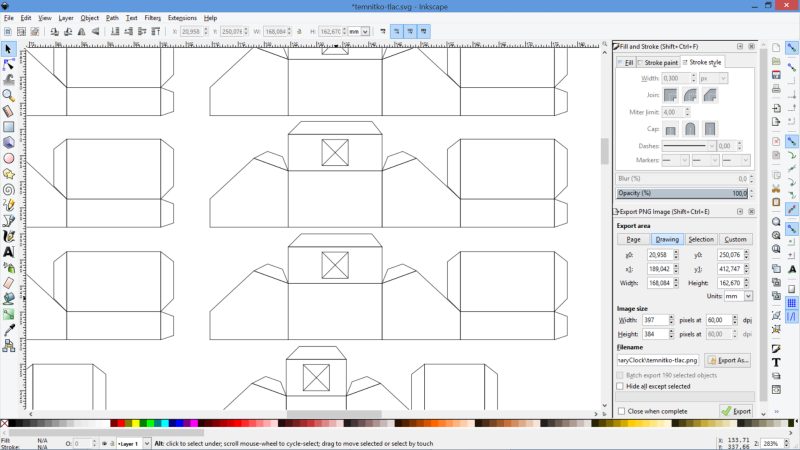
Task: Toggle Hide all except selected checkbox
Action: (x=620, y=386)
